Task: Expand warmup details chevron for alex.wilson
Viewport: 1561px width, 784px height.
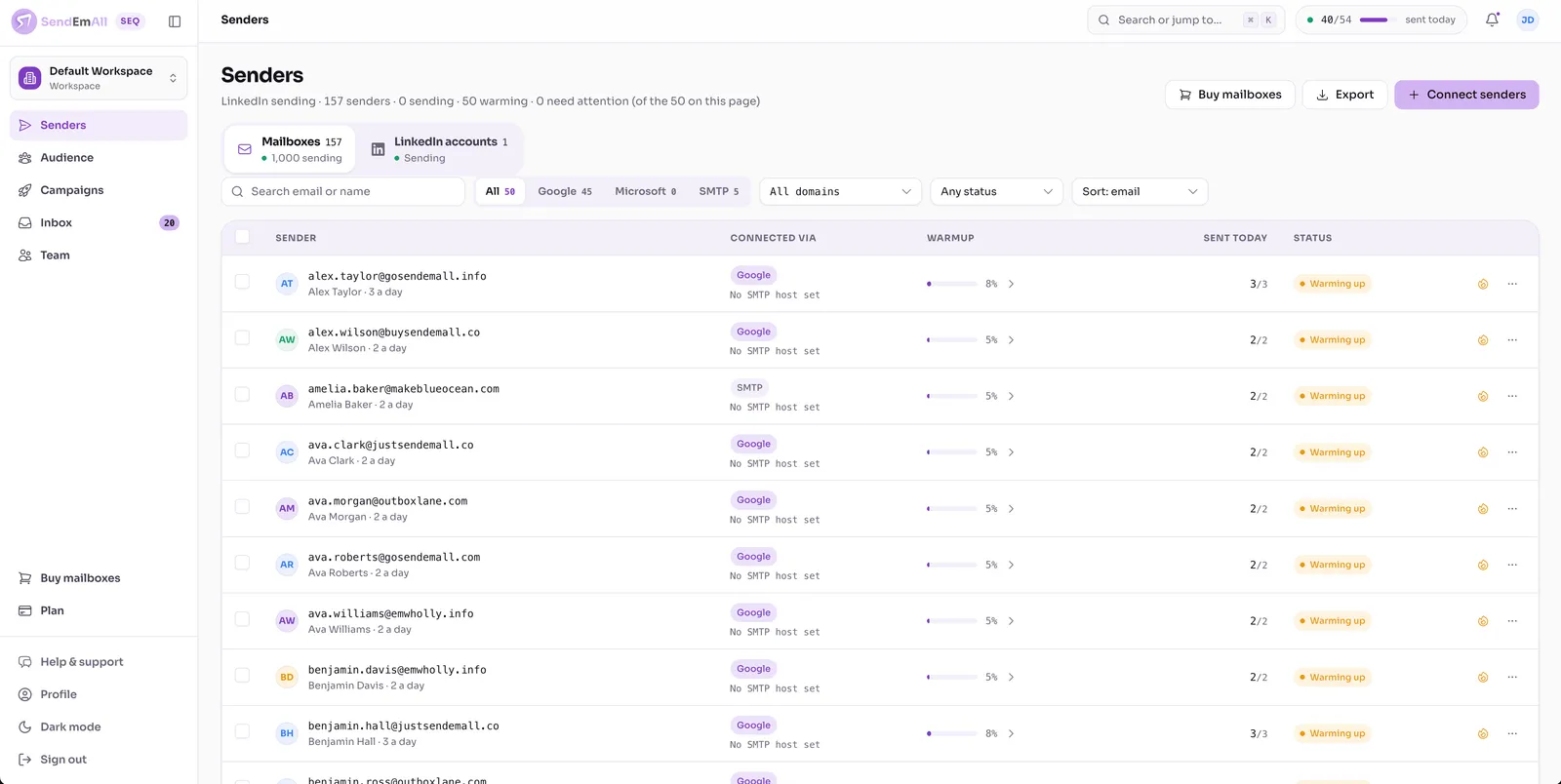Action: click(1011, 340)
